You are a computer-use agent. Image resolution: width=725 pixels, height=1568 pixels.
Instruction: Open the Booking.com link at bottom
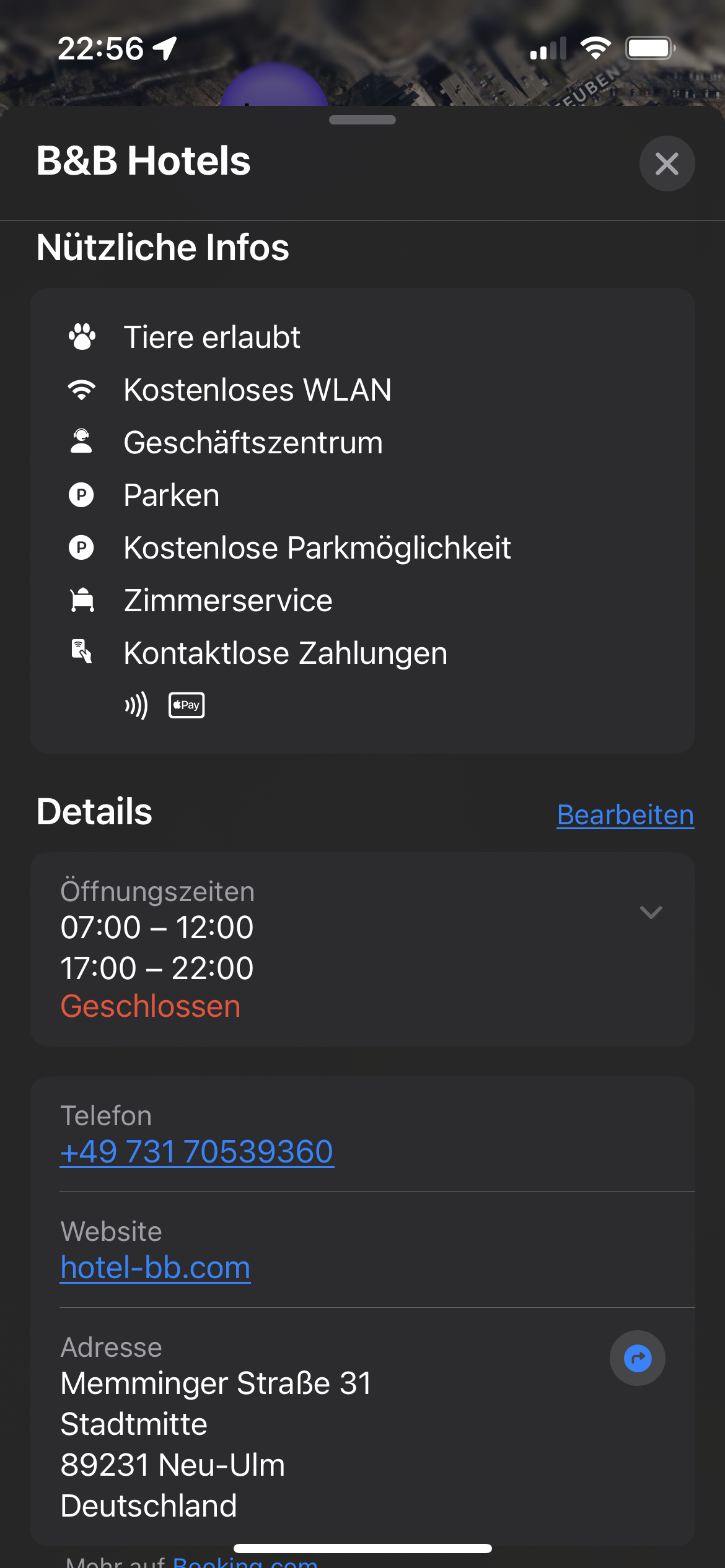pos(245,1562)
